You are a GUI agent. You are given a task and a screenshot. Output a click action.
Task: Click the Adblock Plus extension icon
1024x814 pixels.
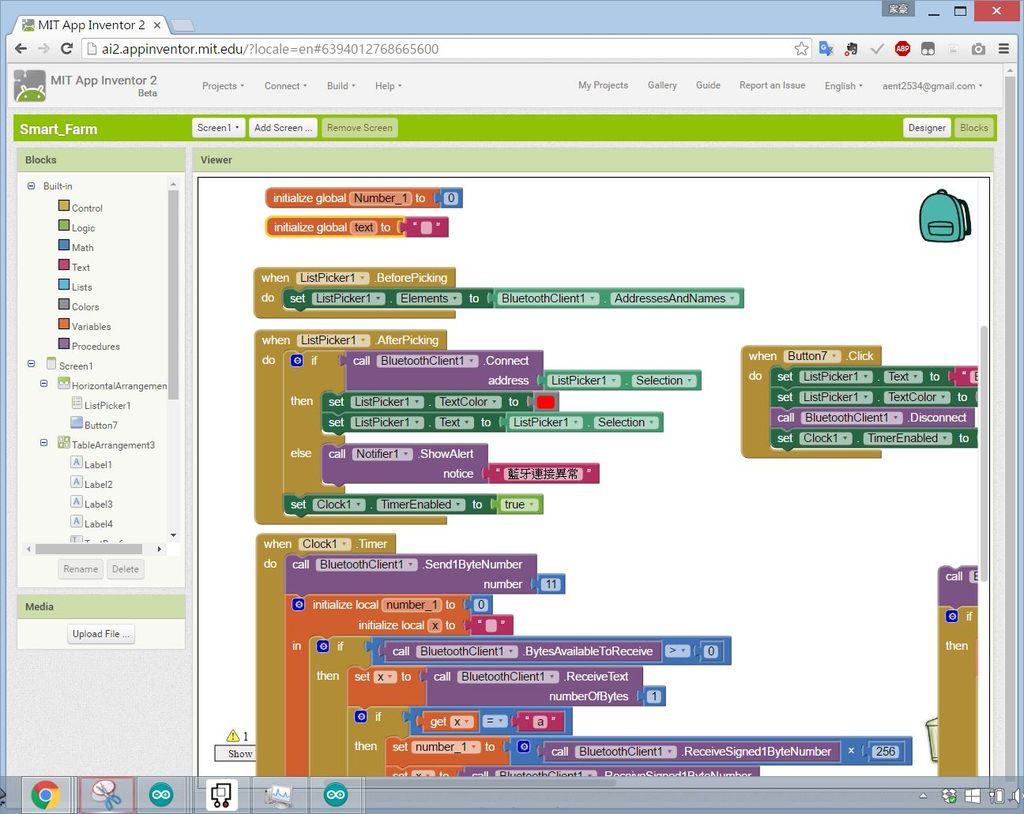(x=903, y=48)
